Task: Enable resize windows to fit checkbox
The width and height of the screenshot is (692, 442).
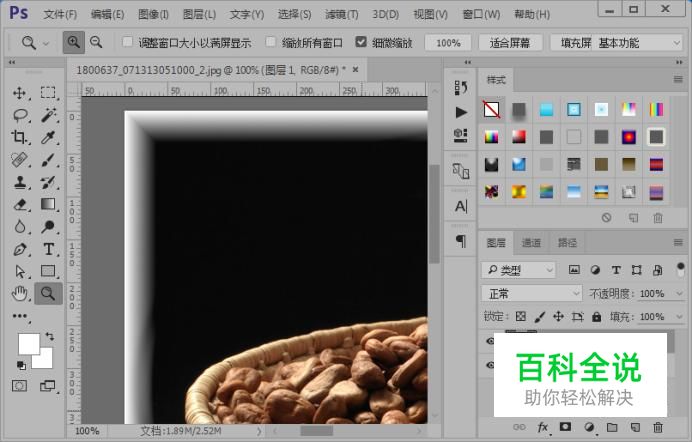Action: tap(127, 42)
